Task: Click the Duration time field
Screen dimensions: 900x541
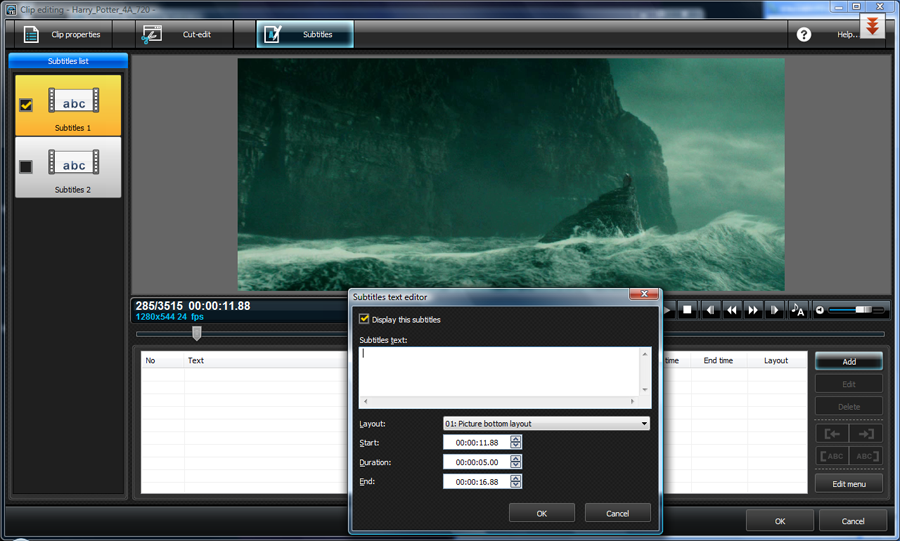Action: point(476,462)
